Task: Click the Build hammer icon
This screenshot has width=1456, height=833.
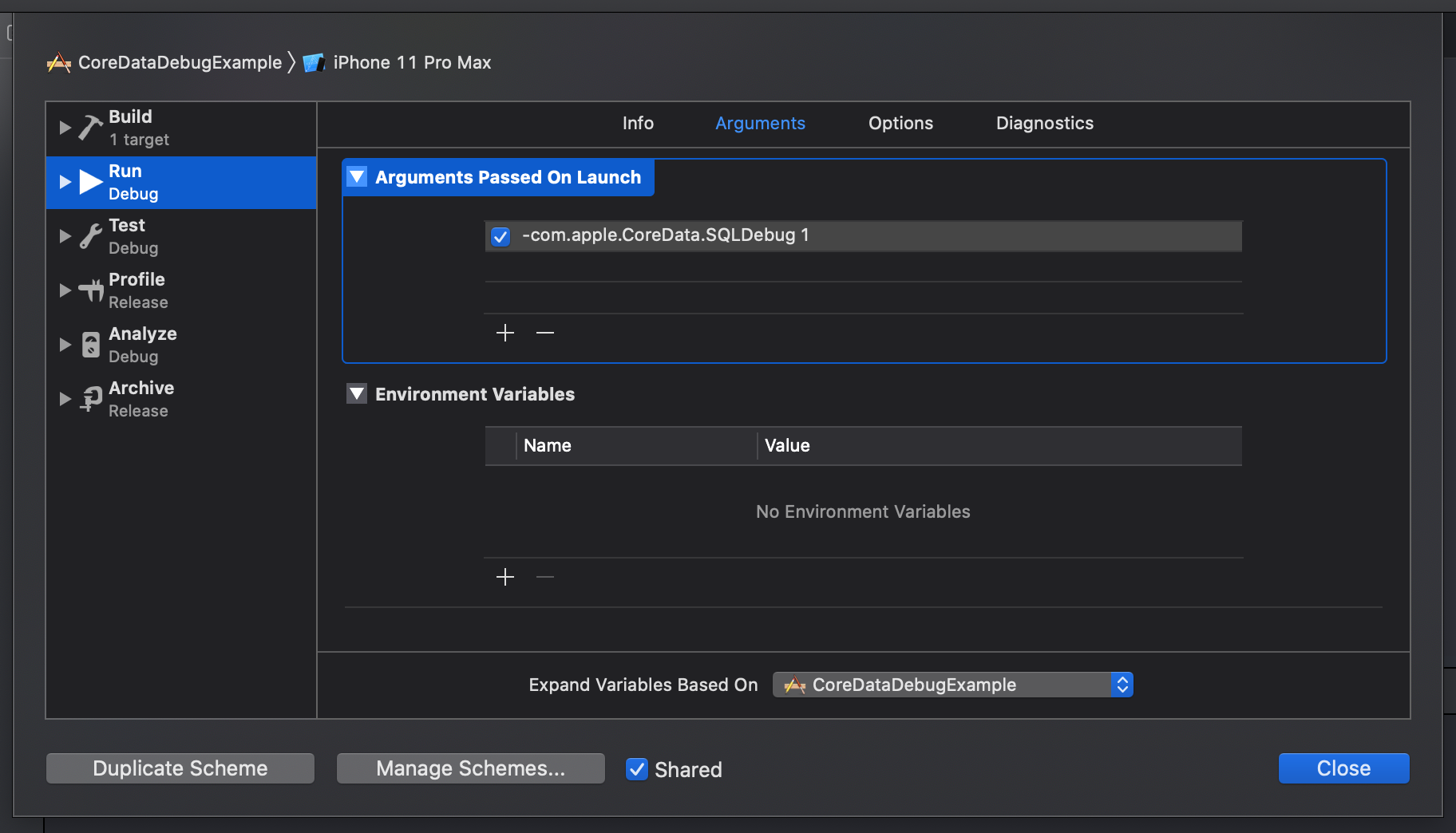Action: 91,128
